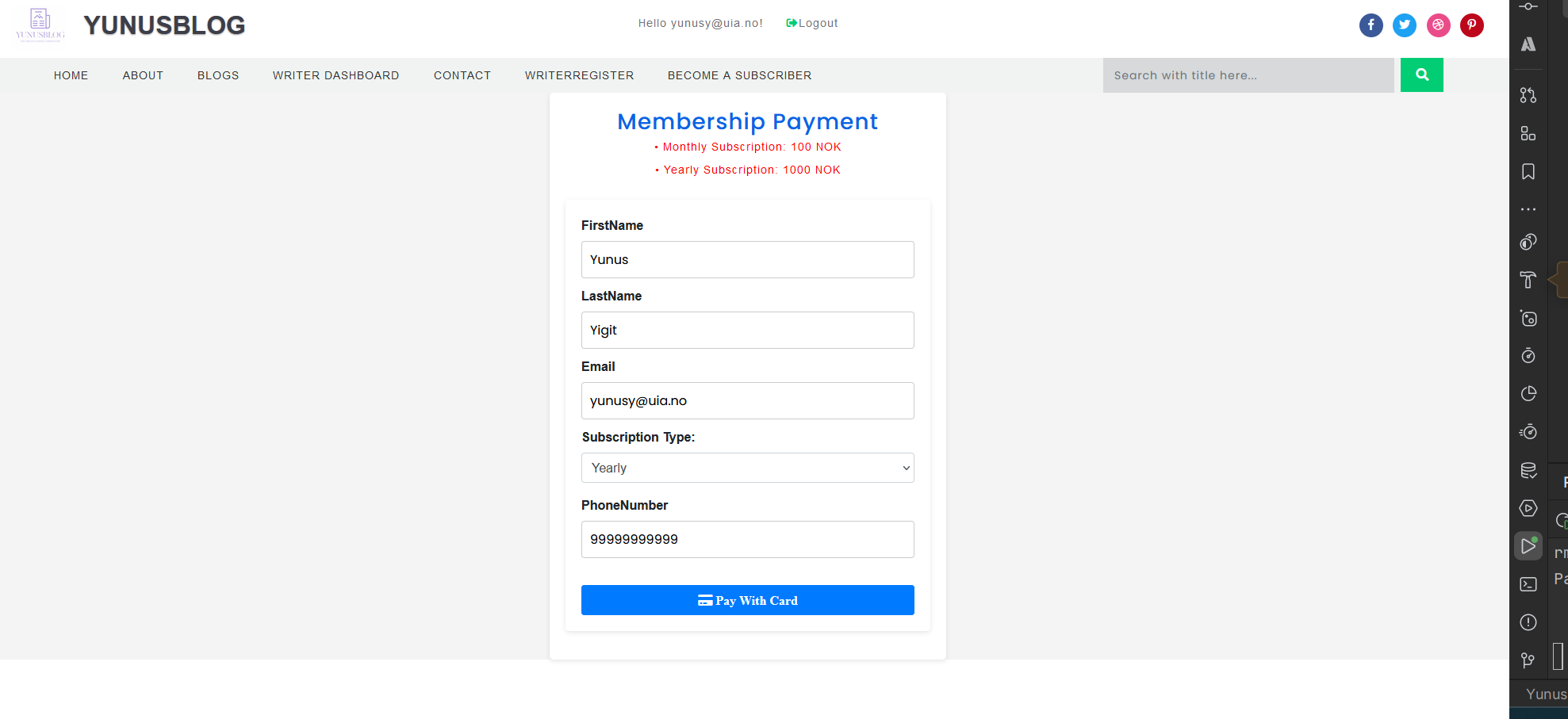Click the Logout link
This screenshot has height=719, width=1568.
tap(812, 23)
